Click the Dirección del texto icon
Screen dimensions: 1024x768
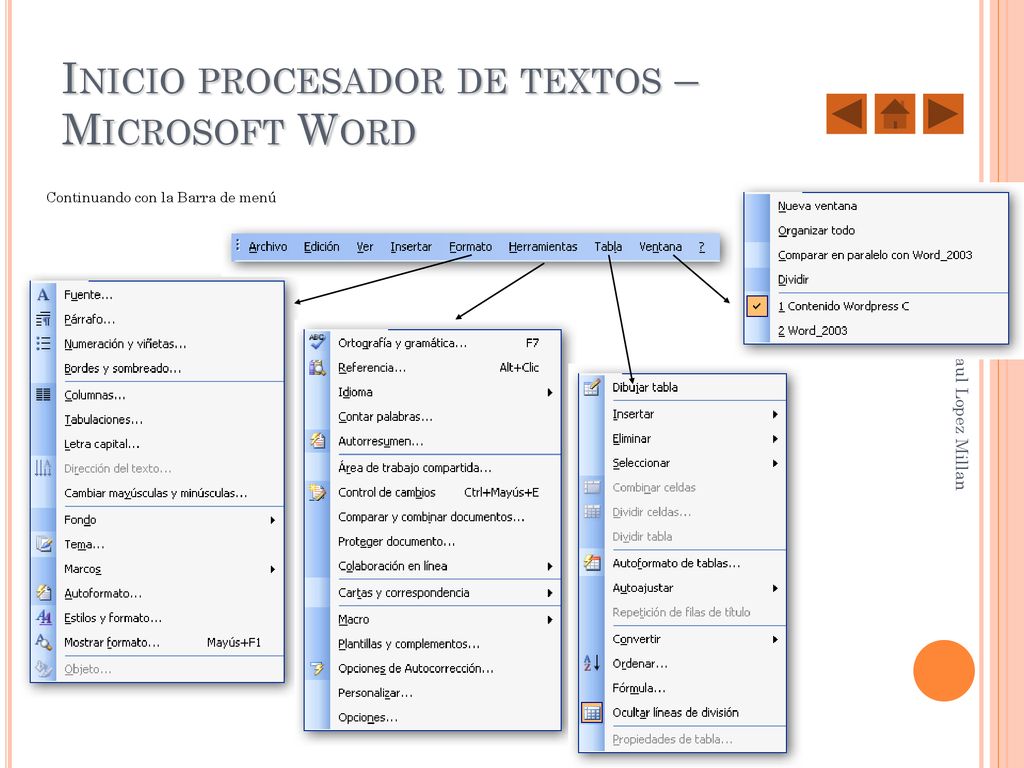click(43, 468)
